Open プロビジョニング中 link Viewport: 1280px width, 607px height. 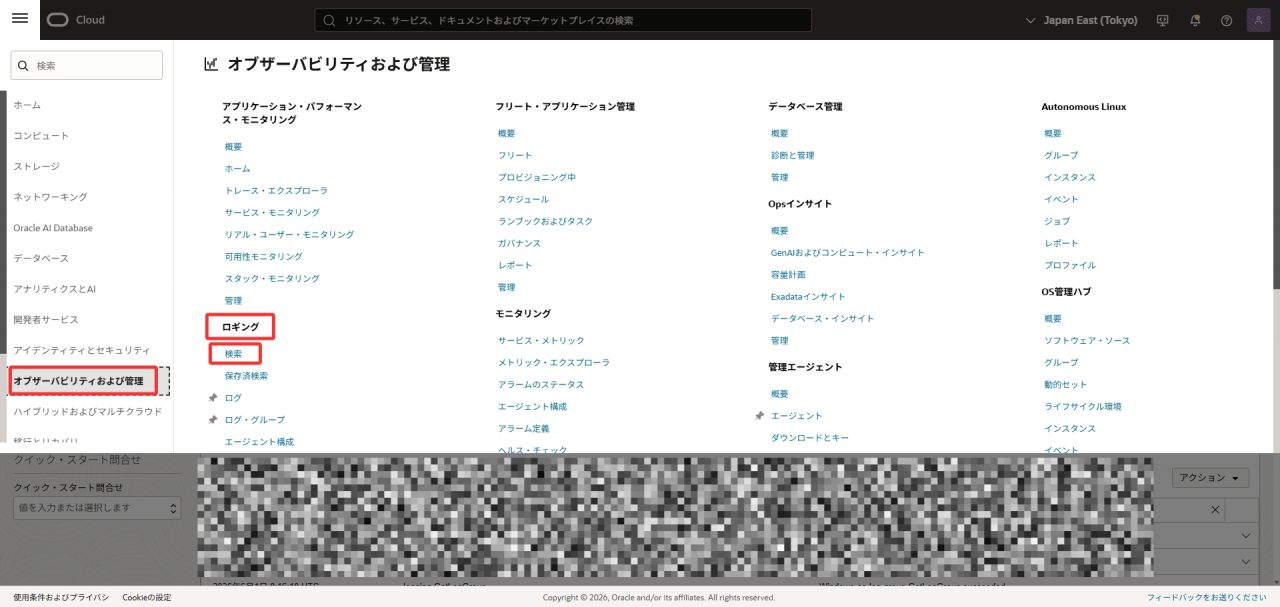(x=537, y=177)
